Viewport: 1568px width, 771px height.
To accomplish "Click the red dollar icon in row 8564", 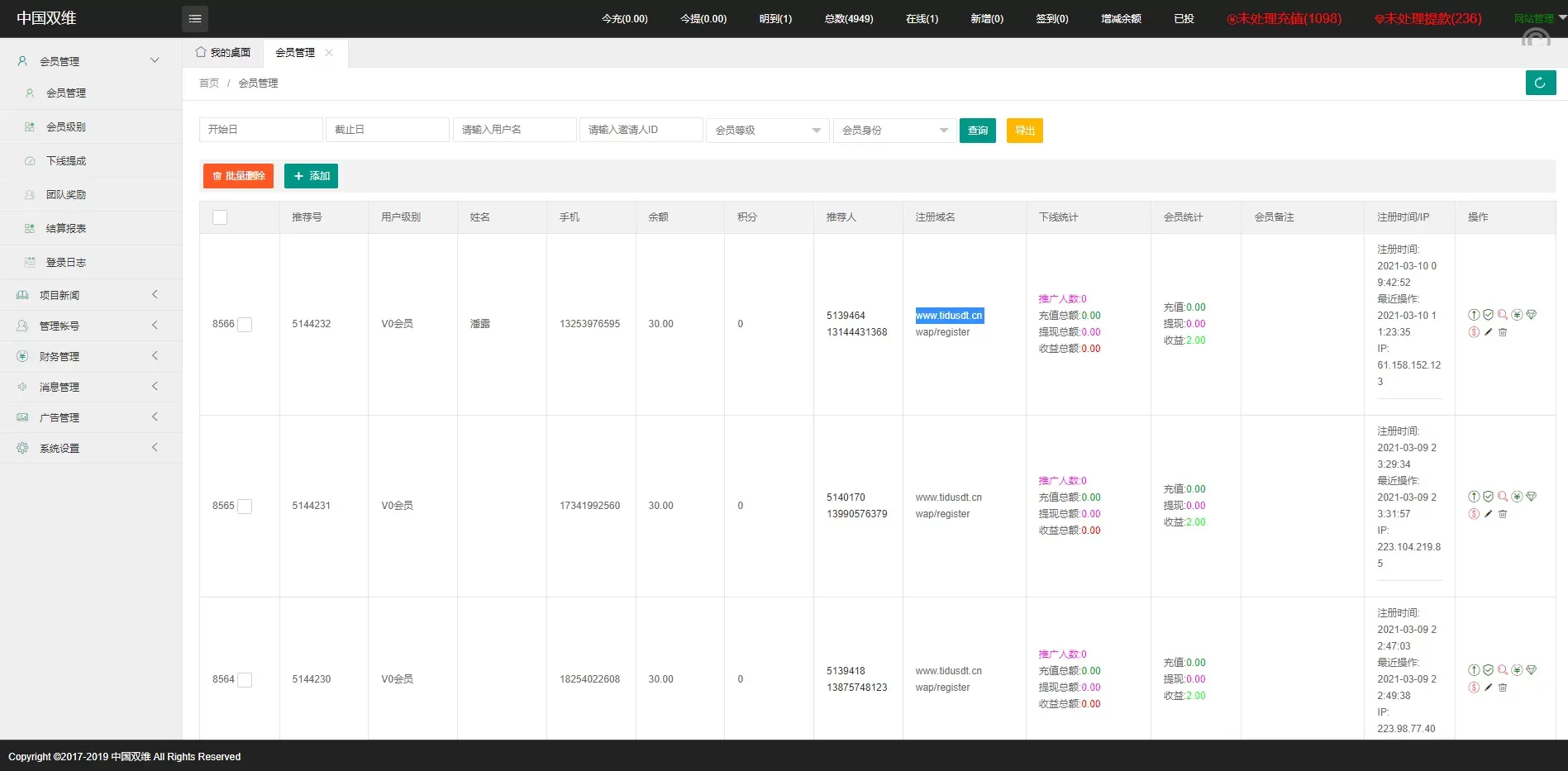I will (1474, 688).
